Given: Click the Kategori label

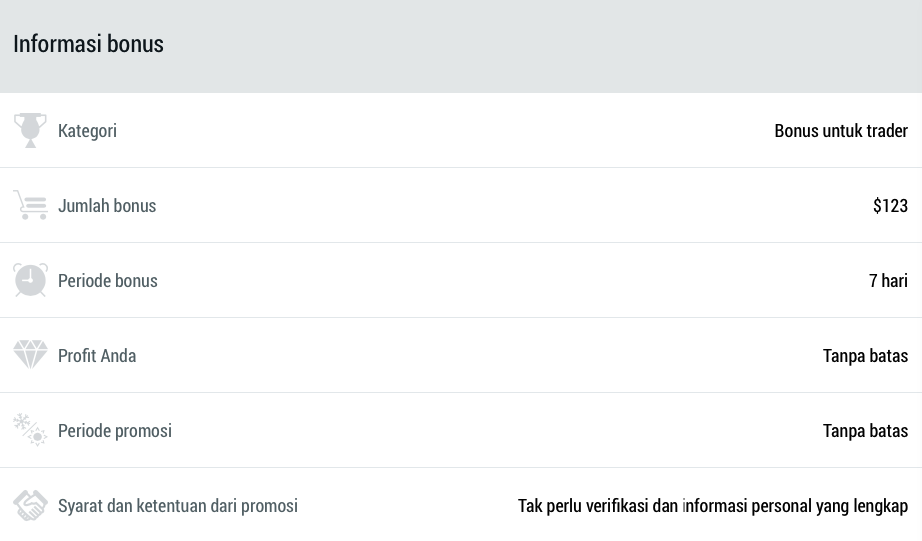Looking at the screenshot, I should pyautogui.click(x=87, y=131).
